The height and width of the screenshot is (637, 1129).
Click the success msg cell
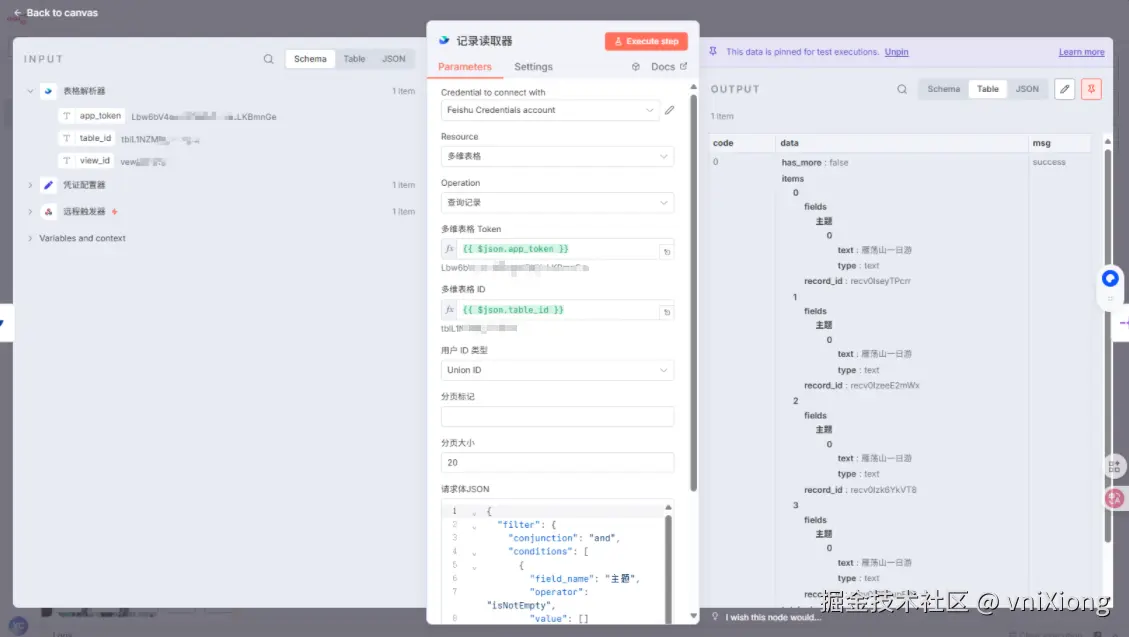[1048, 162]
